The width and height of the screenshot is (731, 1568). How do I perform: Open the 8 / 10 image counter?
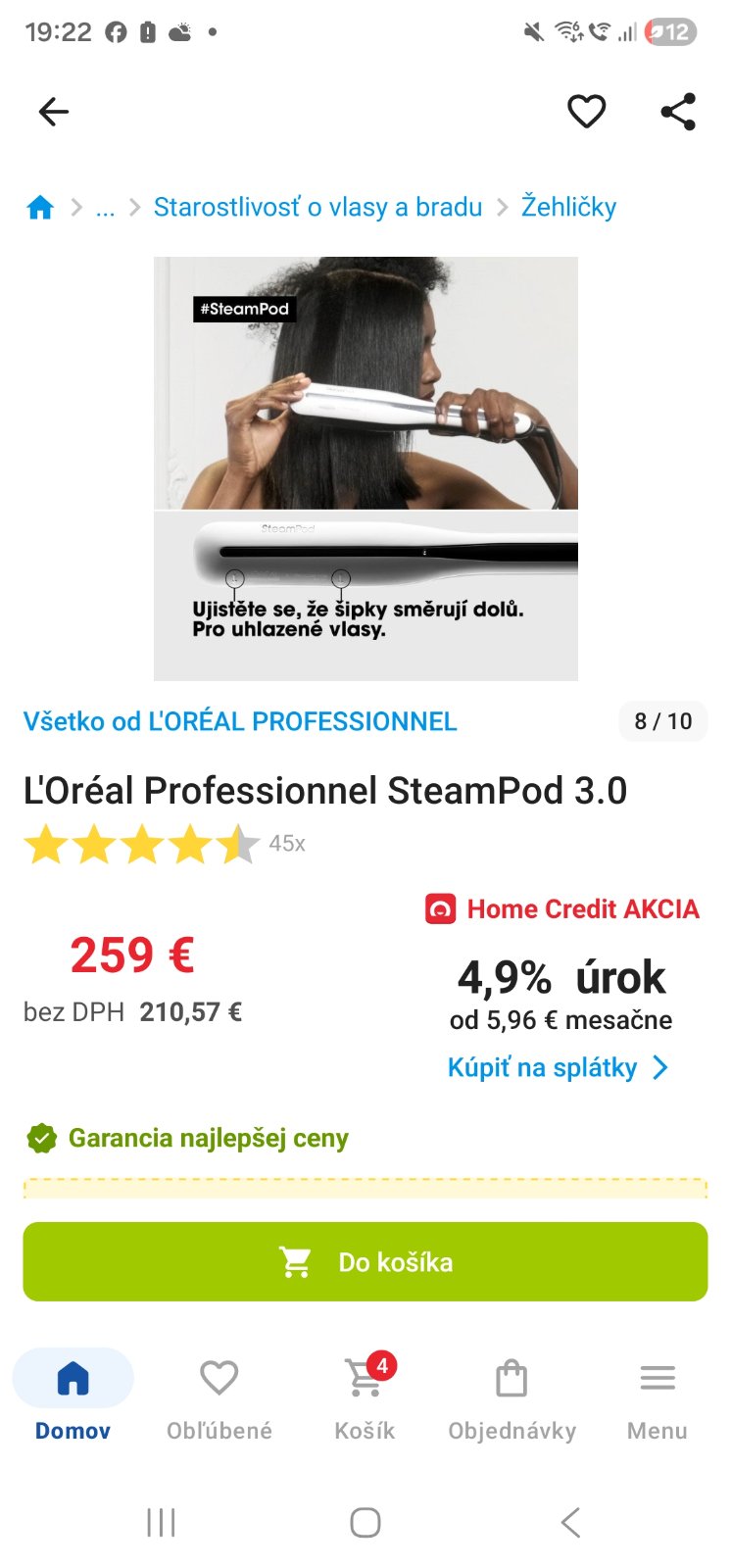tap(663, 721)
